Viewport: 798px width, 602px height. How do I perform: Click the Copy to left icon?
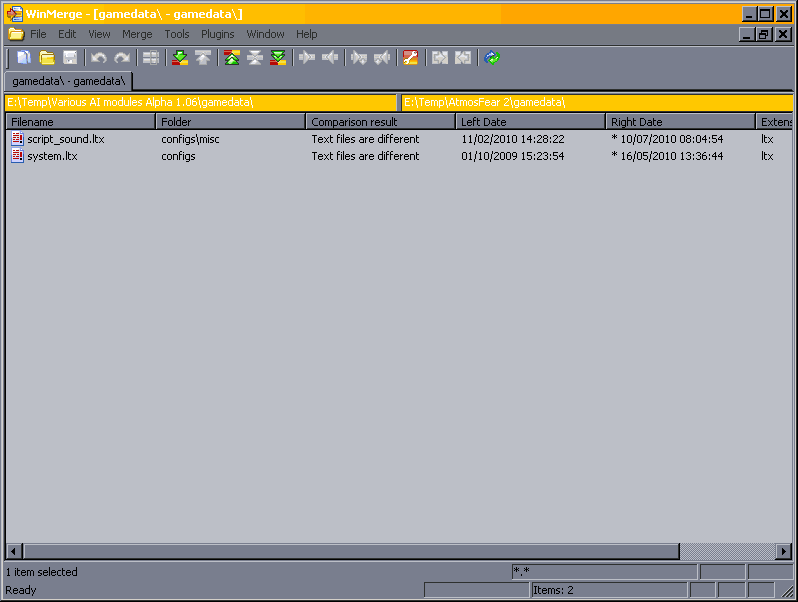(x=330, y=58)
